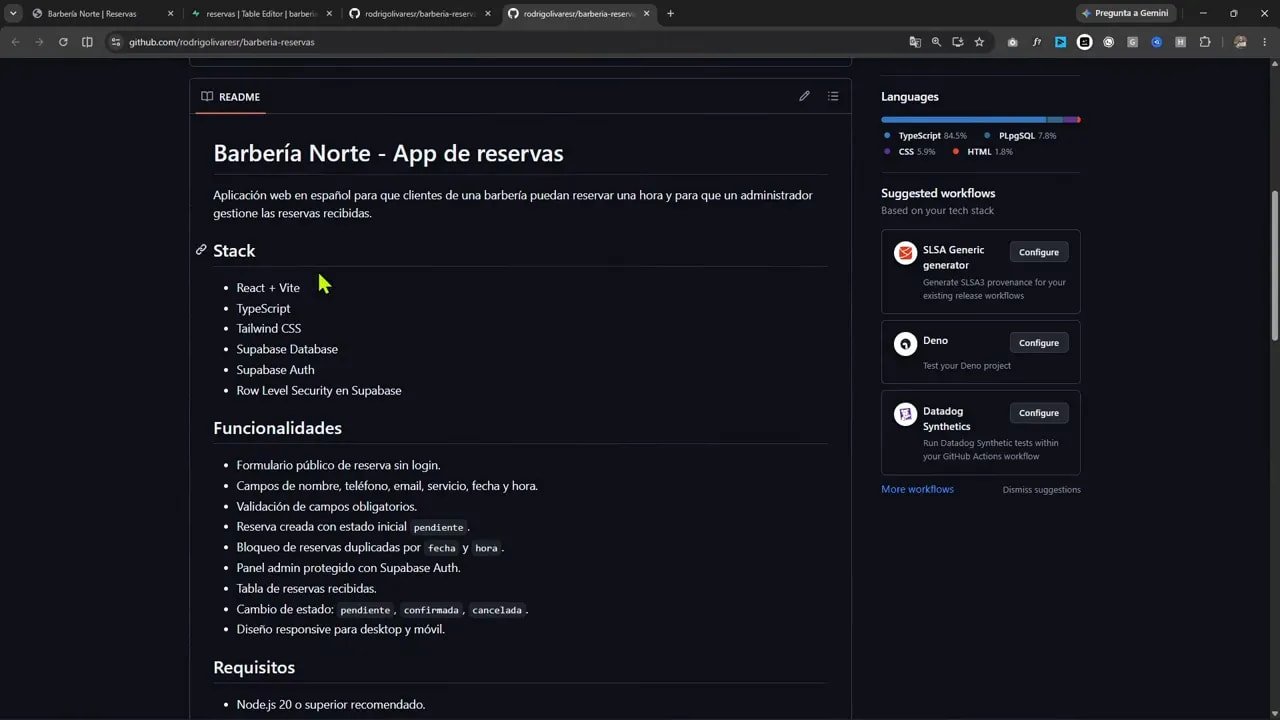1280x720 pixels.
Task: Go back with the browser back arrow
Action: click(x=15, y=42)
